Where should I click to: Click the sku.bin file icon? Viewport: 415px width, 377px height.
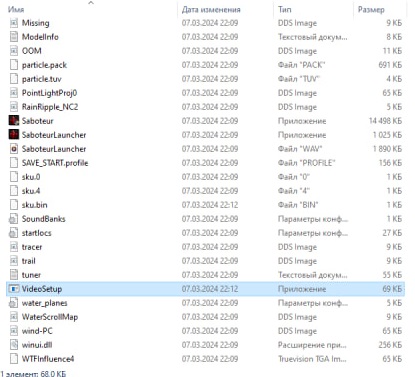(14, 205)
